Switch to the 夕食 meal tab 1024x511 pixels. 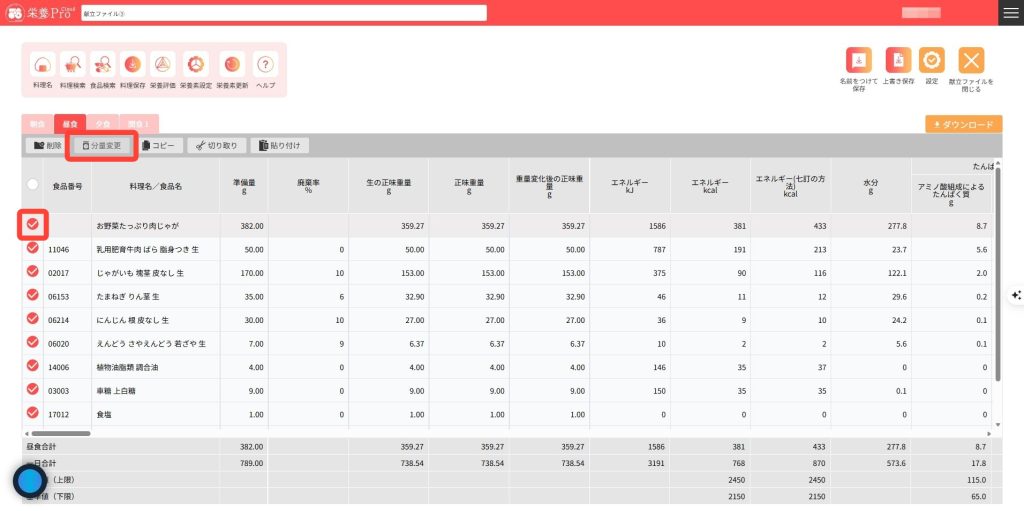point(103,124)
